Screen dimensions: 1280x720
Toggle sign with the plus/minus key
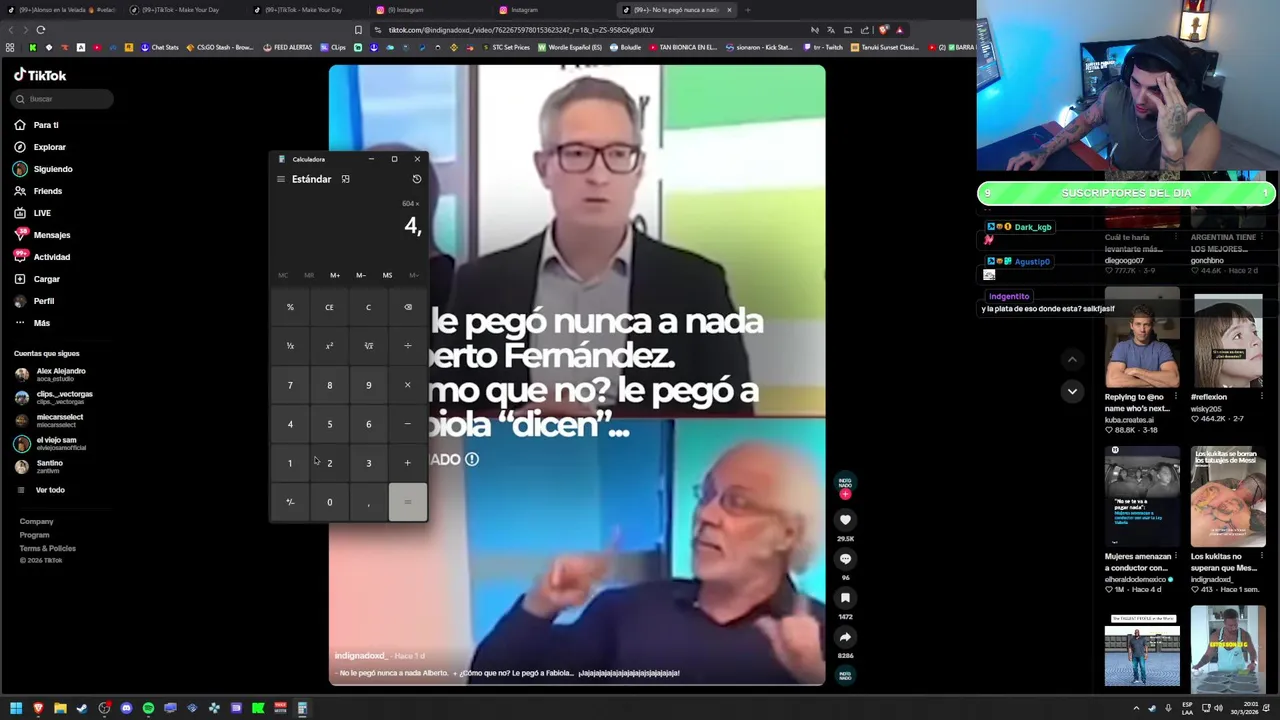tap(290, 502)
